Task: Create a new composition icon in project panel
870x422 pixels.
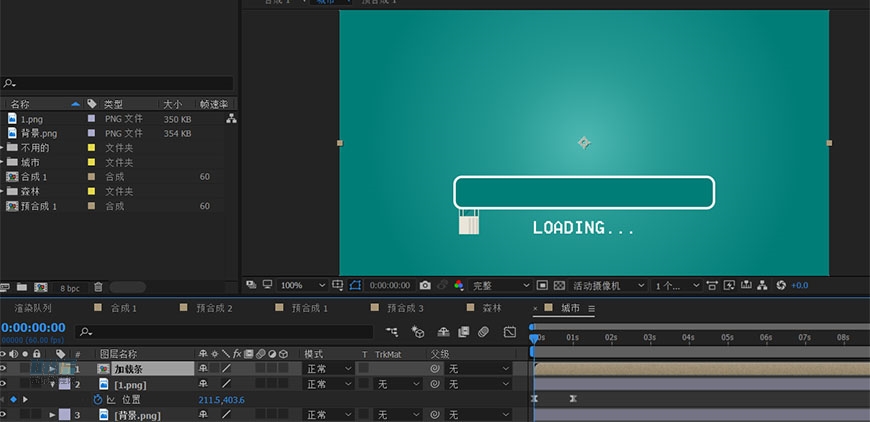Action: [41, 287]
